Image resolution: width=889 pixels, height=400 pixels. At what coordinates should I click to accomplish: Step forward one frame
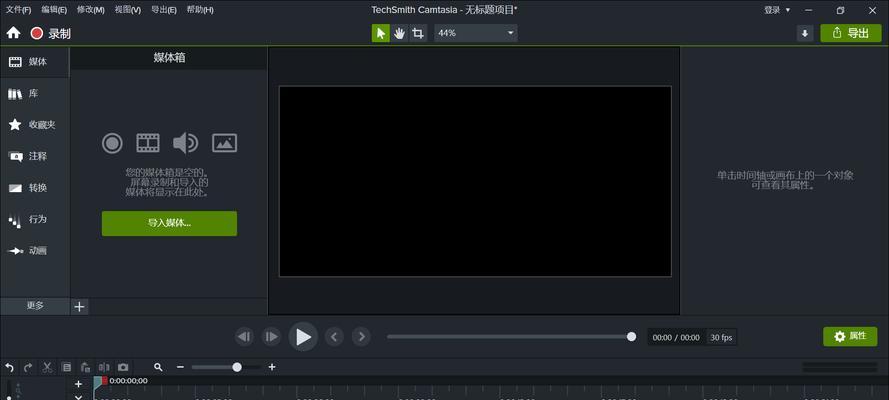[x=272, y=337]
